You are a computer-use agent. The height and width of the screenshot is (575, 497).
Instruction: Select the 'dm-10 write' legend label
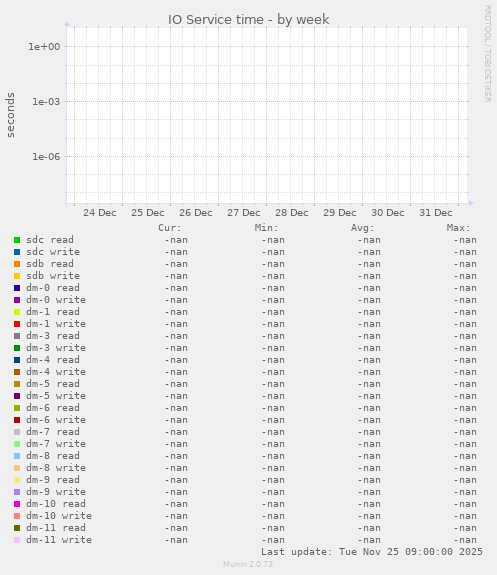59,516
